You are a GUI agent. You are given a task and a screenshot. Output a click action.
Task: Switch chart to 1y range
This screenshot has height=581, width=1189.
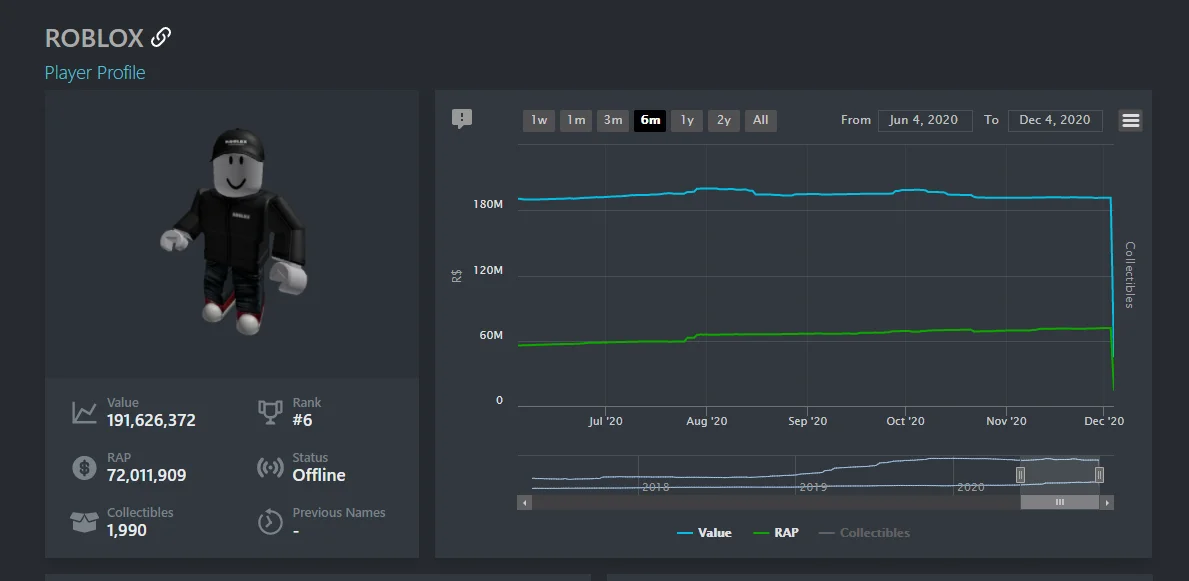pos(687,120)
